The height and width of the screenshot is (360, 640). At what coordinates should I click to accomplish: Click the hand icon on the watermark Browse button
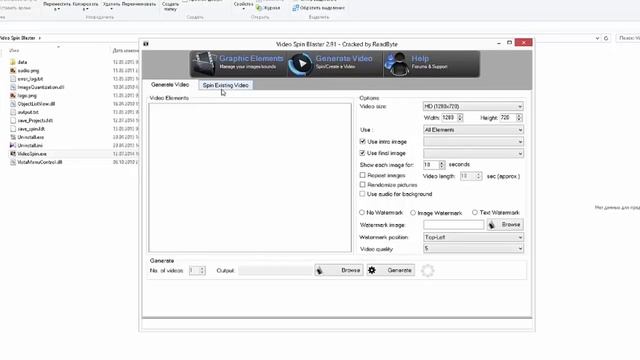point(492,225)
